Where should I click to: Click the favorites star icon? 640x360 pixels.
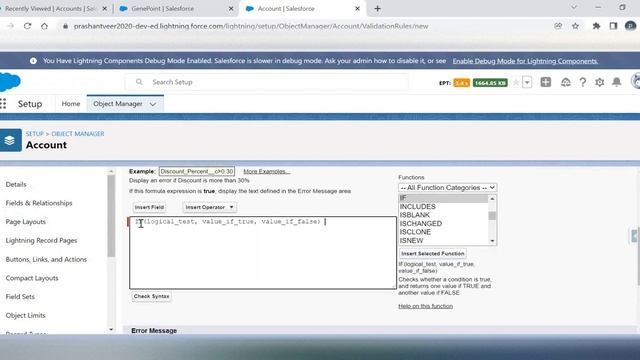(516, 82)
